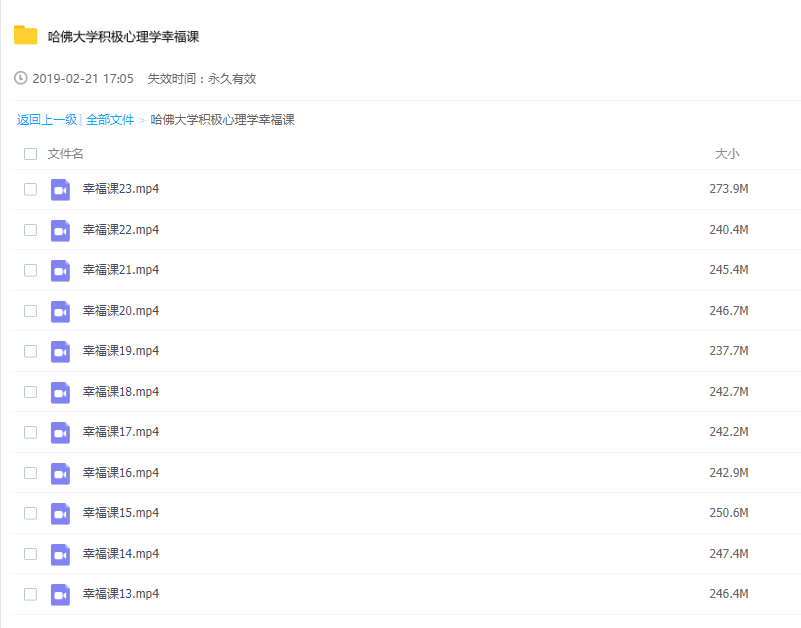The width and height of the screenshot is (801, 628).
Task: Click video icon for 幸福课22.mp4
Action: pos(60,230)
